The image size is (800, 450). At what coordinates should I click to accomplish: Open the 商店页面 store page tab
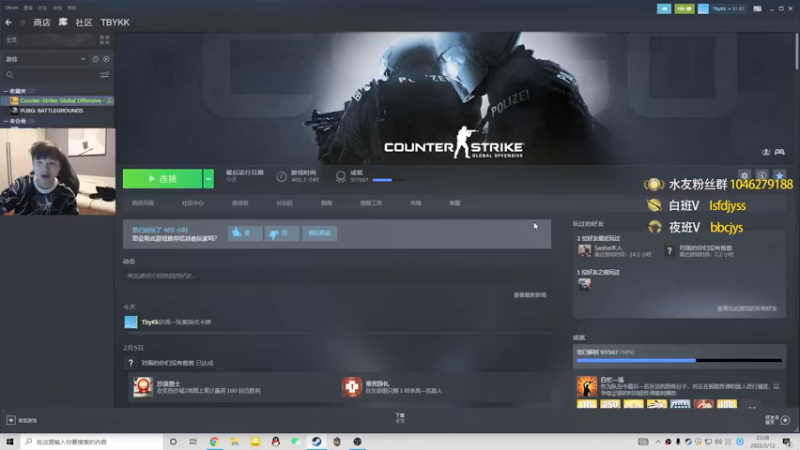pyautogui.click(x=143, y=203)
